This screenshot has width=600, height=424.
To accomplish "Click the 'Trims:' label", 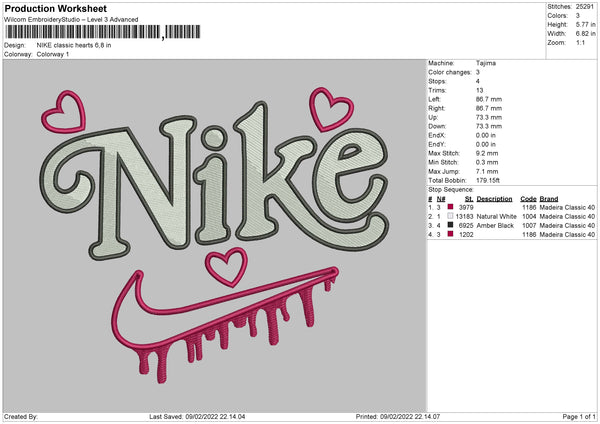I will click(437, 90).
